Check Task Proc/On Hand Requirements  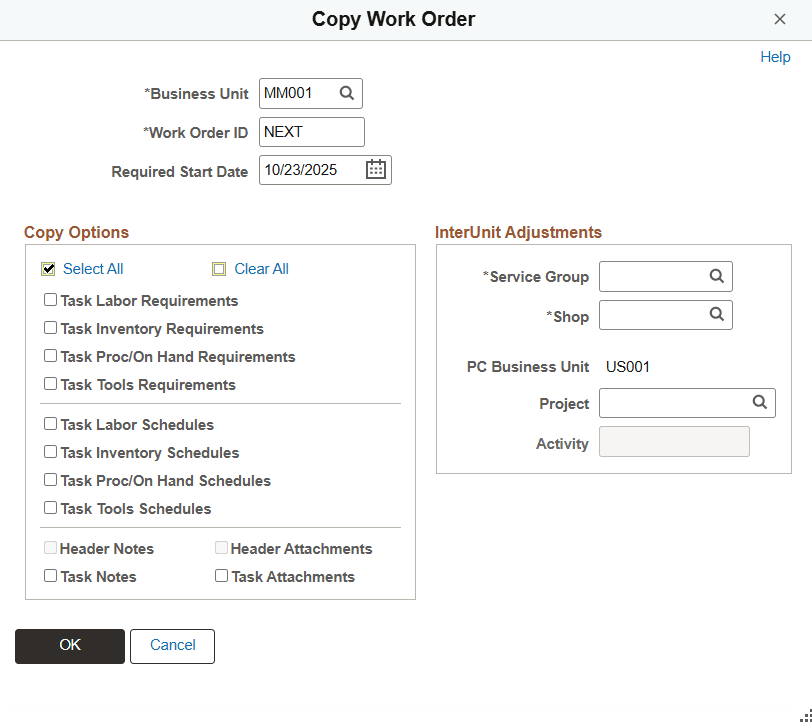click(50, 356)
